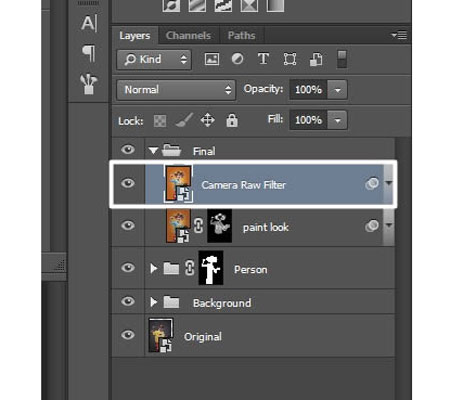Switch to the Paths tab

point(241,35)
